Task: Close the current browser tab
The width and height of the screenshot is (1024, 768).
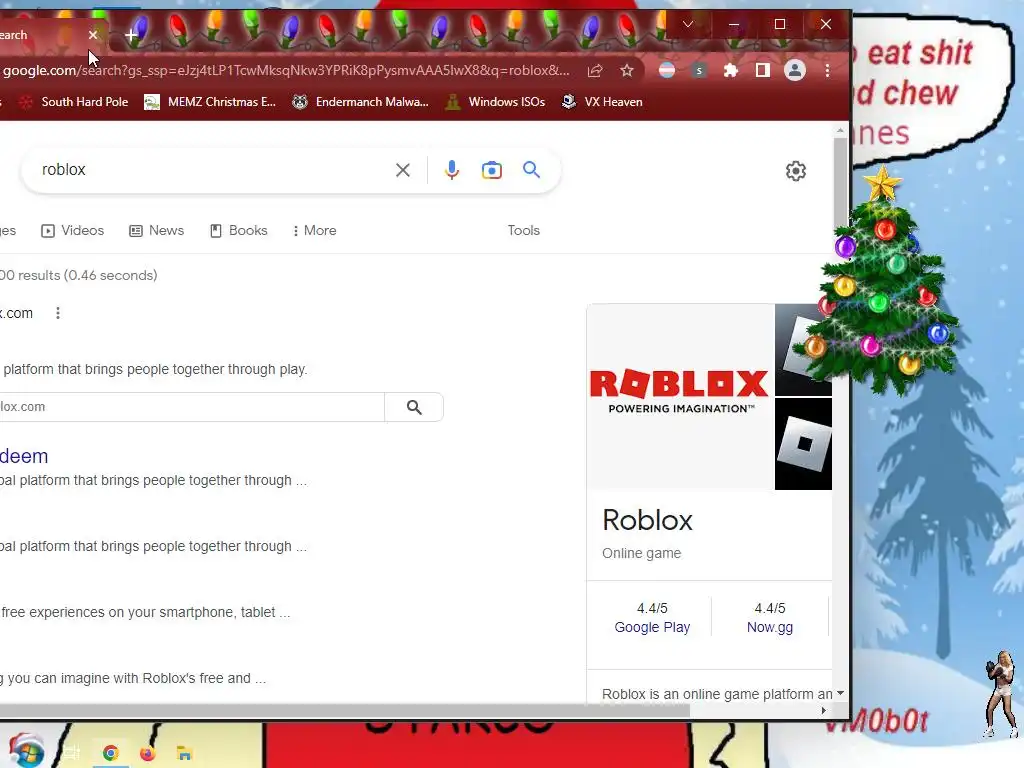Action: click(x=93, y=35)
